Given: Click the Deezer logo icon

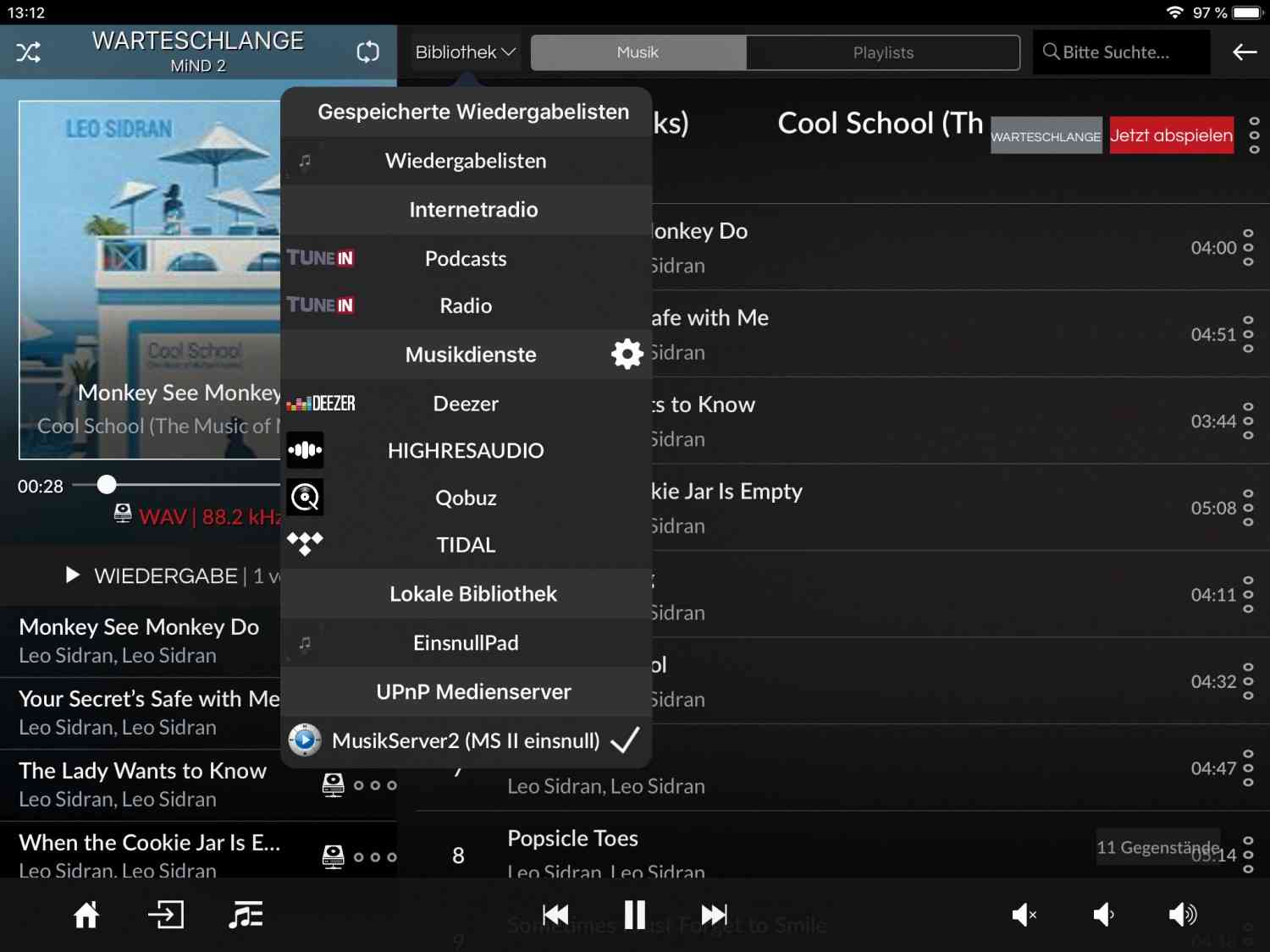Looking at the screenshot, I should point(321,404).
